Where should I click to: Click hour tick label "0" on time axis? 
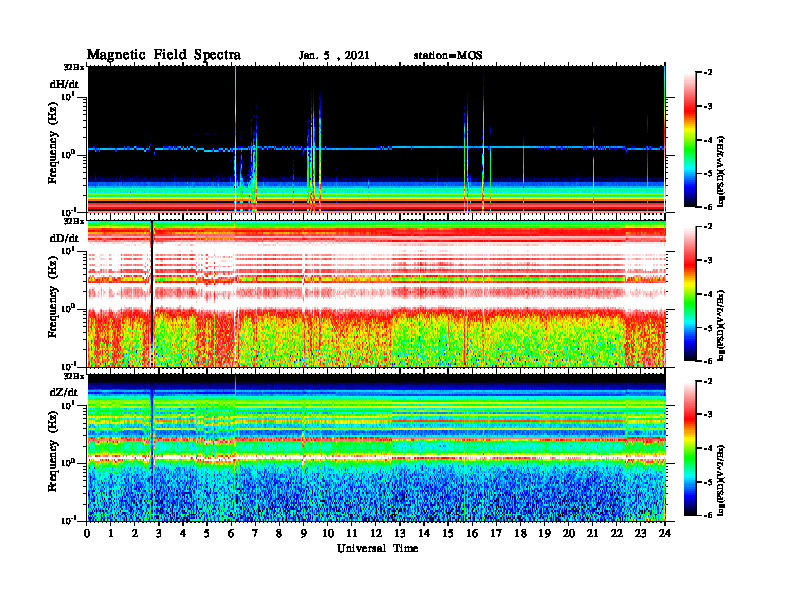click(x=87, y=534)
